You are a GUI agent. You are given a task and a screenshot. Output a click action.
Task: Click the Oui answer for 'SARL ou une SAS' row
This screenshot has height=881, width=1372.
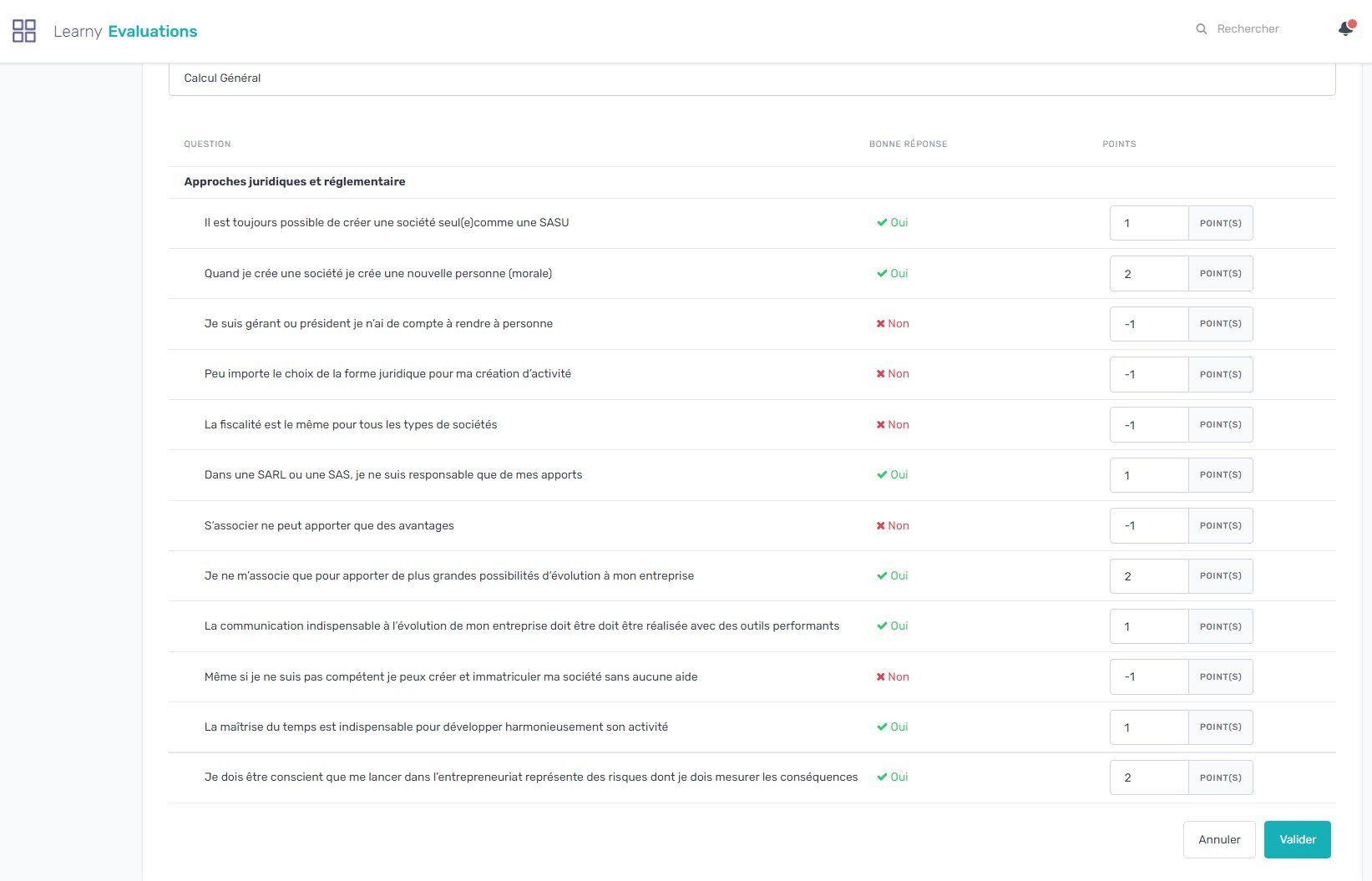tap(892, 475)
